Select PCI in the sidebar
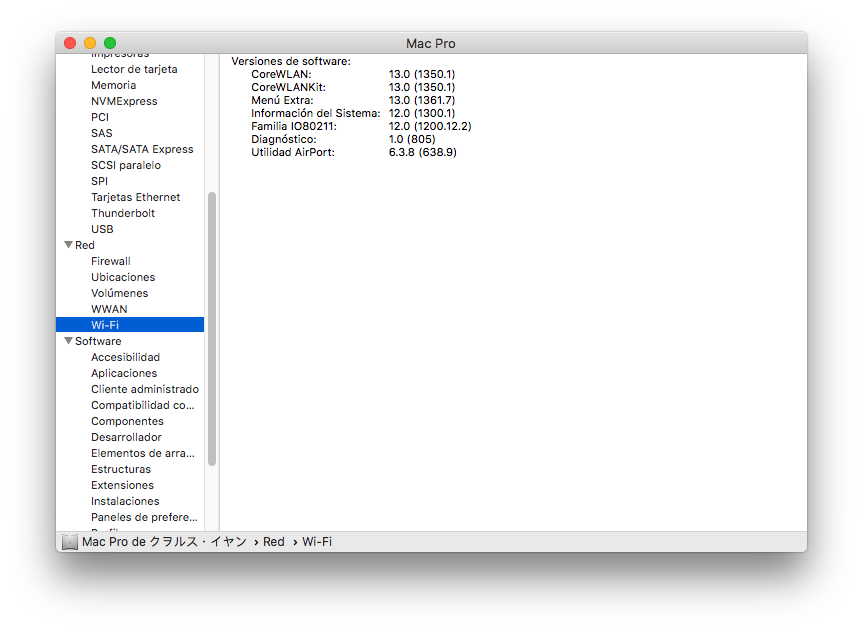Screen dimensions: 863x632 [x=100, y=117]
